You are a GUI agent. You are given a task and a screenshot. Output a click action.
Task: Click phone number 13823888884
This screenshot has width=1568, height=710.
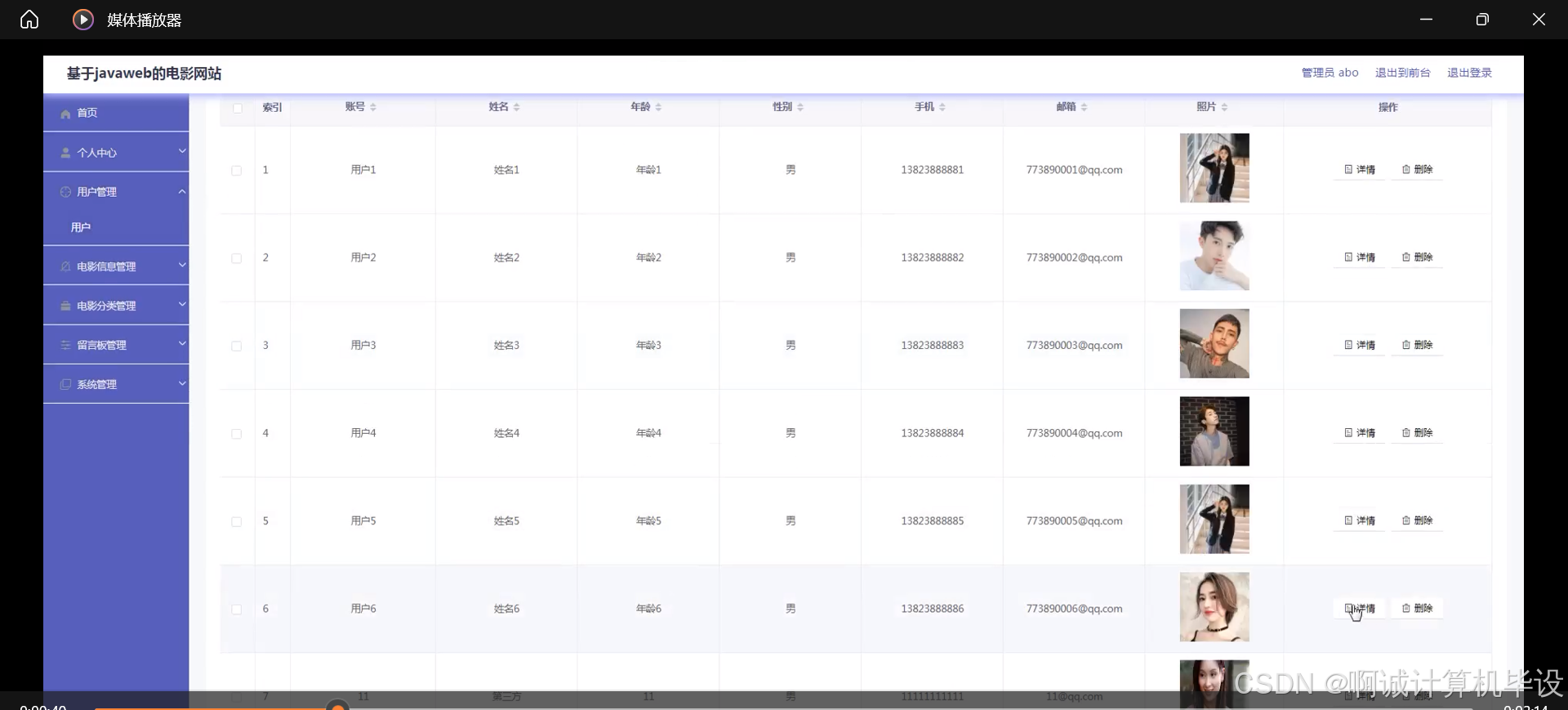click(932, 433)
